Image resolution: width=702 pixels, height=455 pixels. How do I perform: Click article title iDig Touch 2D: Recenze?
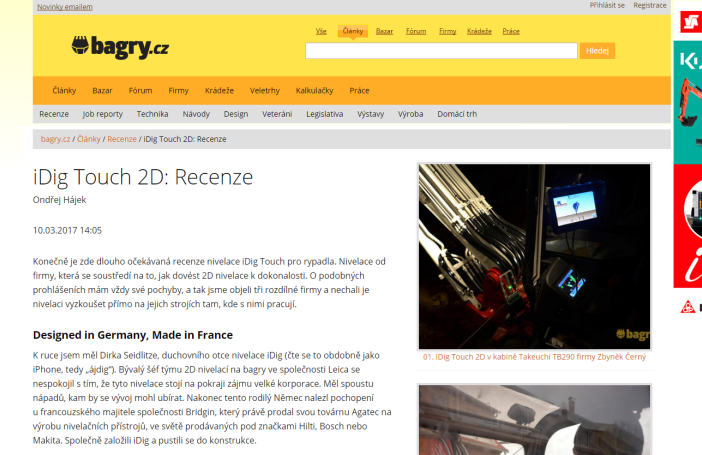click(143, 177)
